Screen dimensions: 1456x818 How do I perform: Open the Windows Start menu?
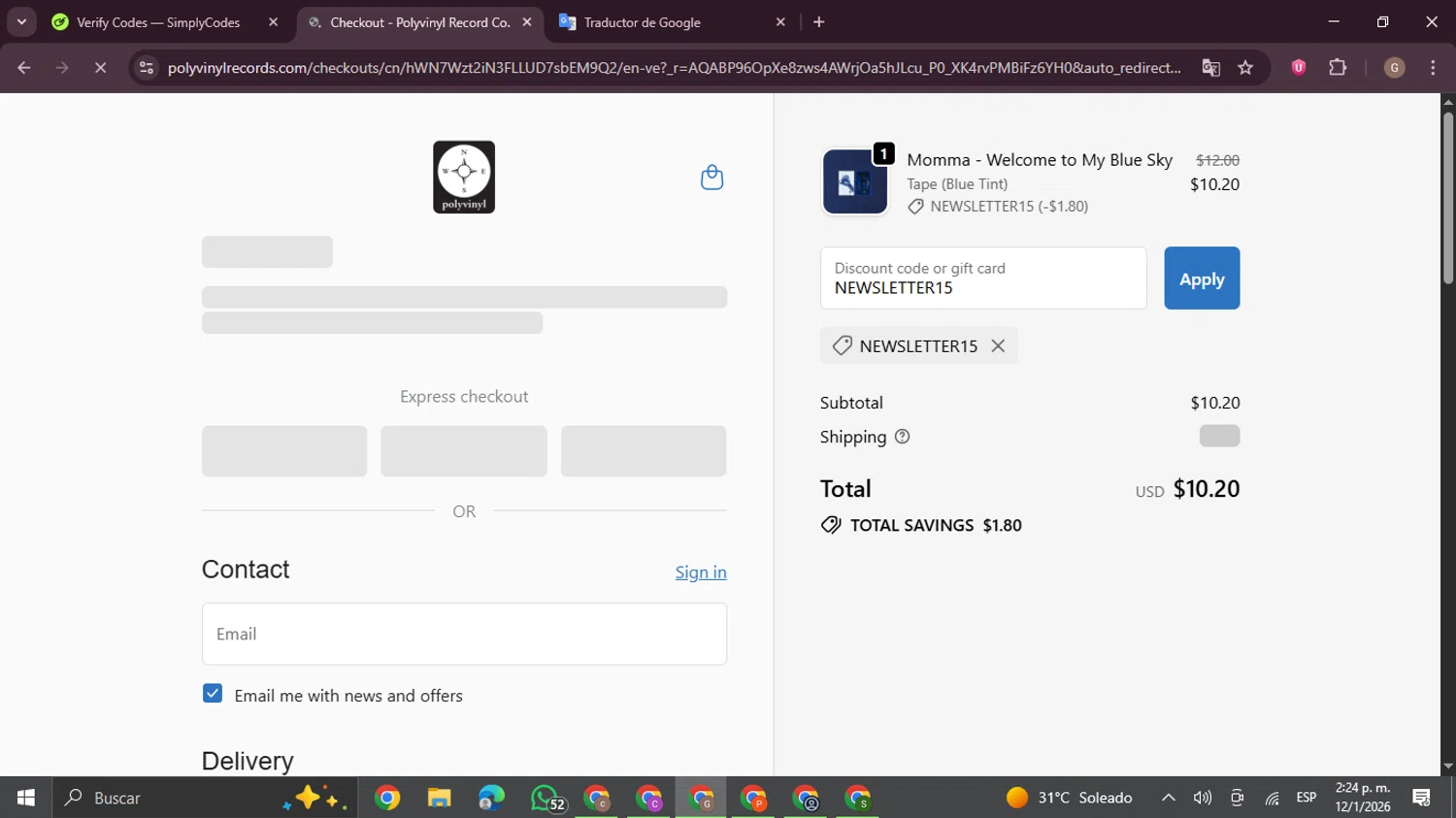(26, 798)
